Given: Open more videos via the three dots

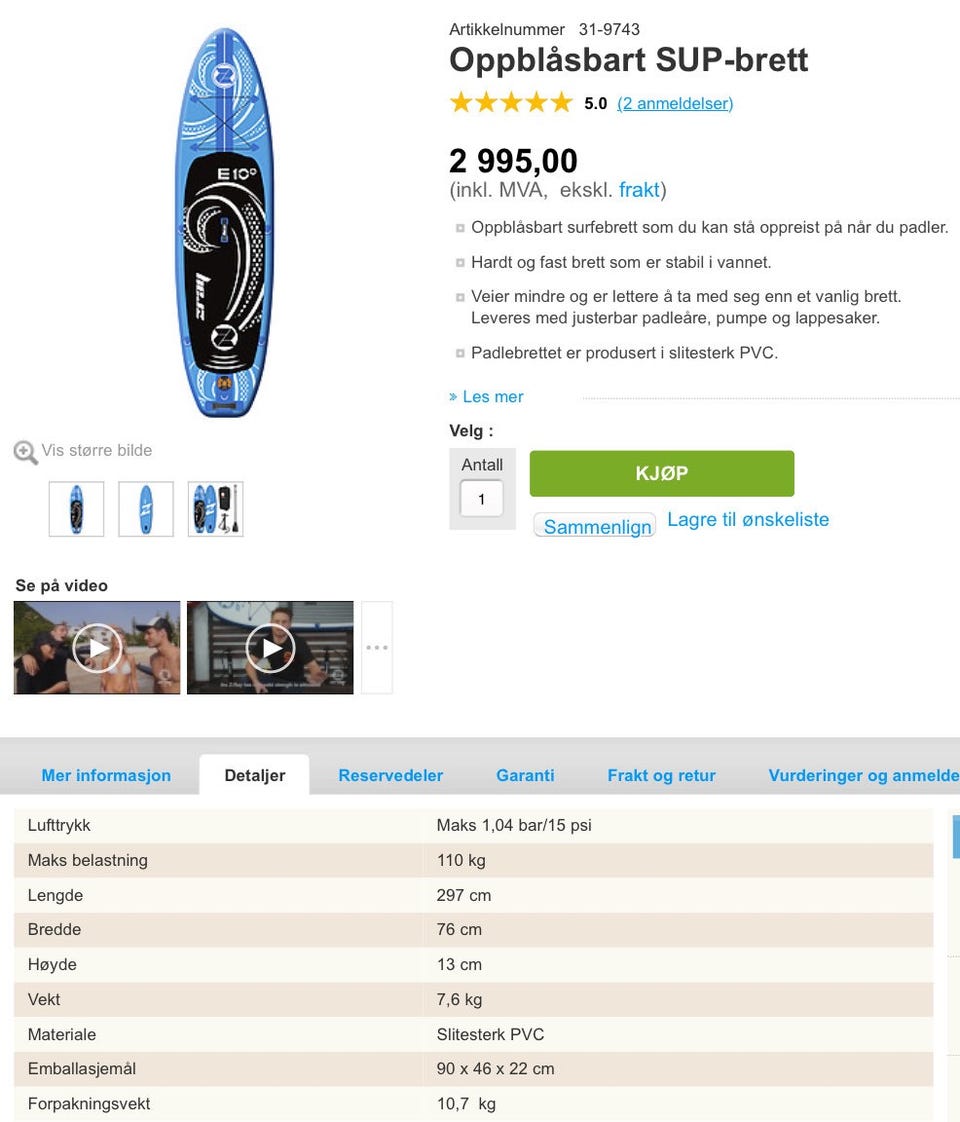Looking at the screenshot, I should [377, 648].
